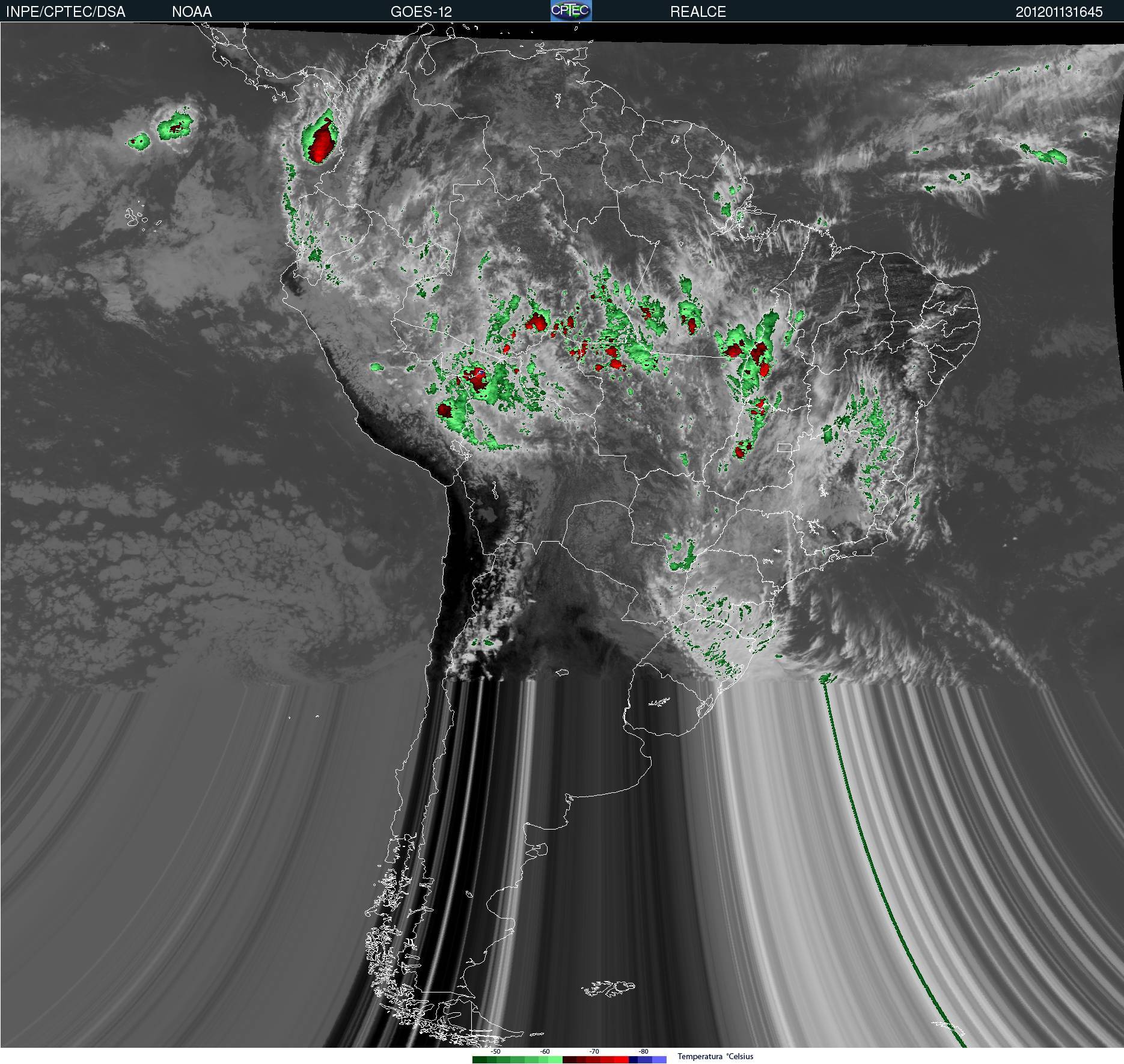Click the -80 value on temperature scale

644,1051
